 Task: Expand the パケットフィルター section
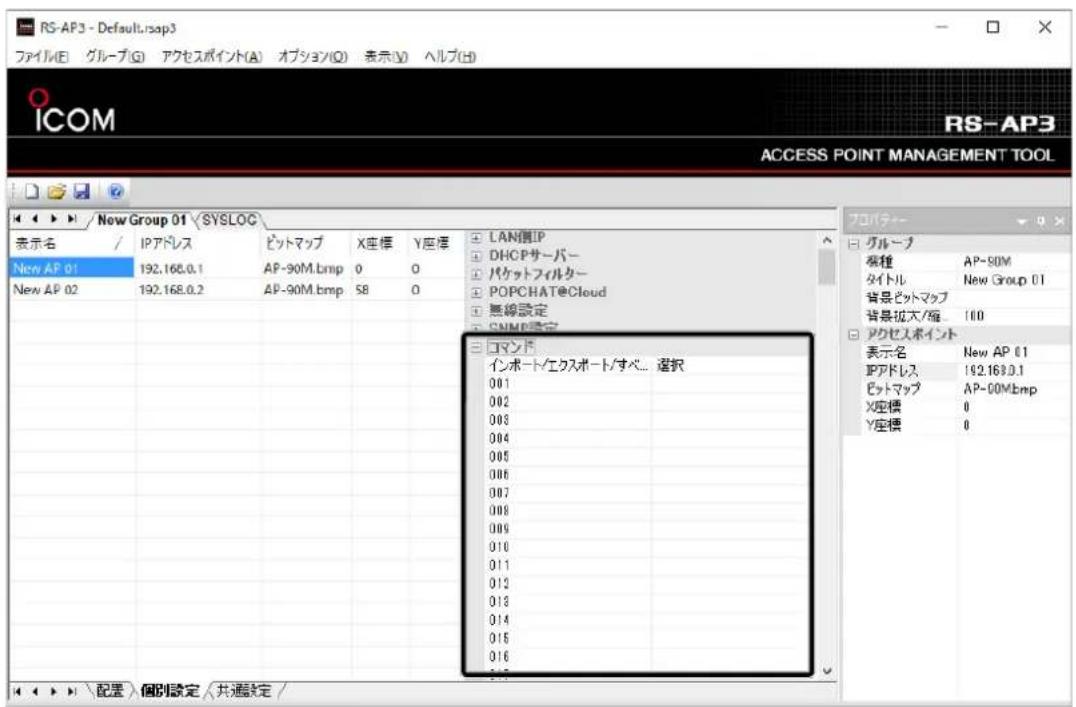click(476, 275)
